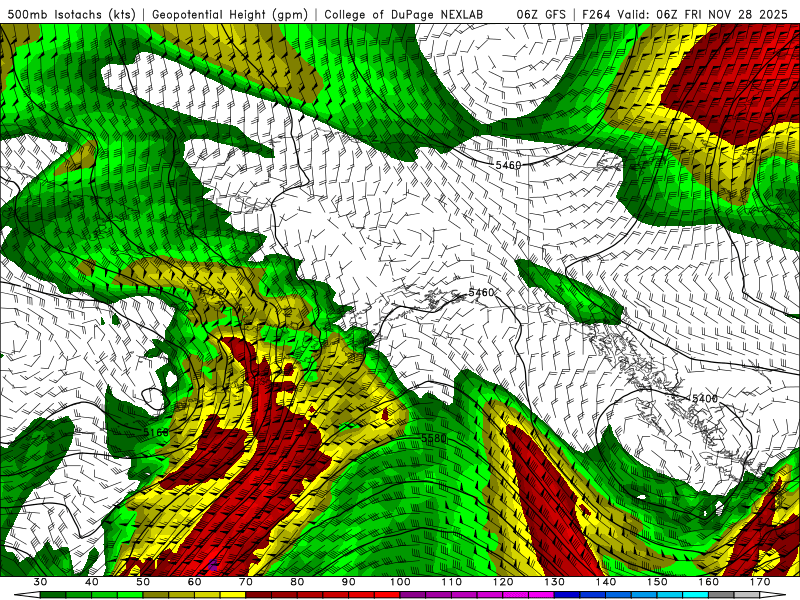Click the '110' value on the color scale
The width and height of the screenshot is (800, 600).
pyautogui.click(x=452, y=582)
